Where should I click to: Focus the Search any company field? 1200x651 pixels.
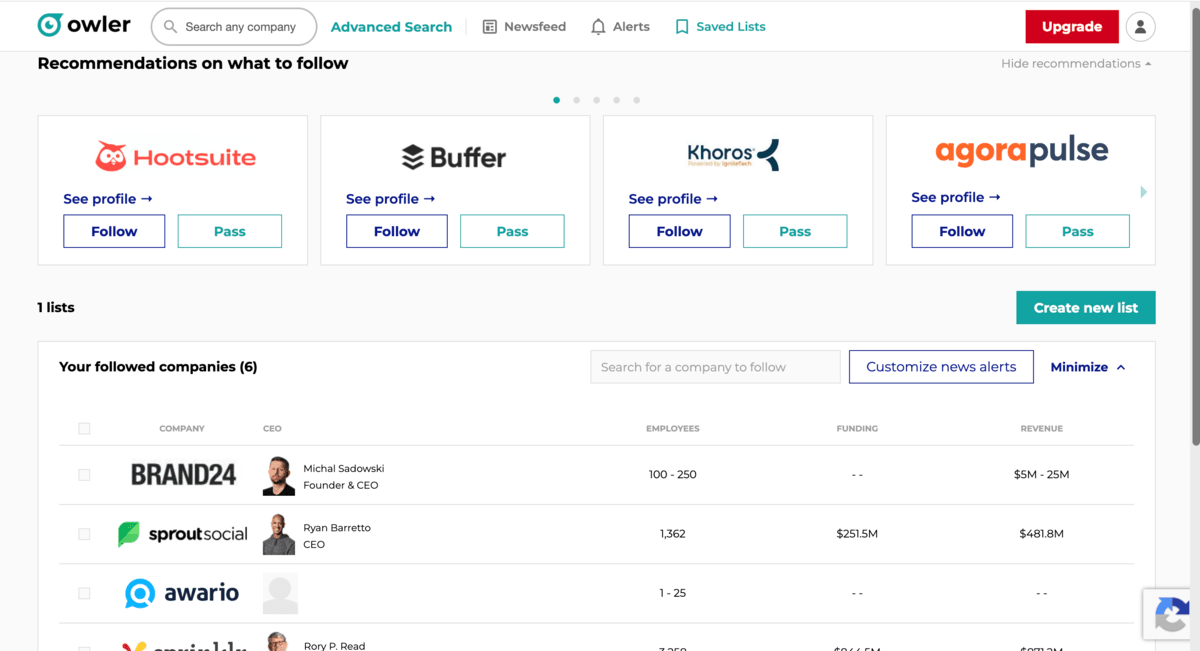tap(234, 27)
